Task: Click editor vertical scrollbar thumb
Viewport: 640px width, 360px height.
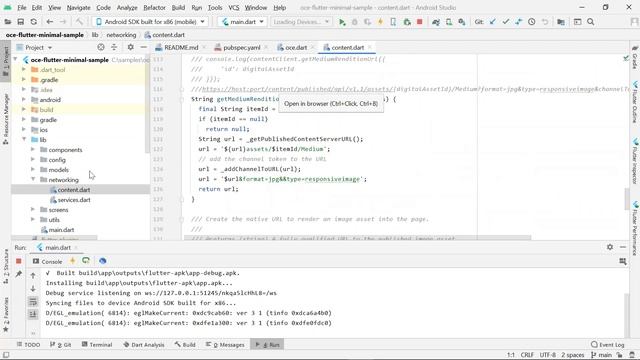Action: coord(627,199)
